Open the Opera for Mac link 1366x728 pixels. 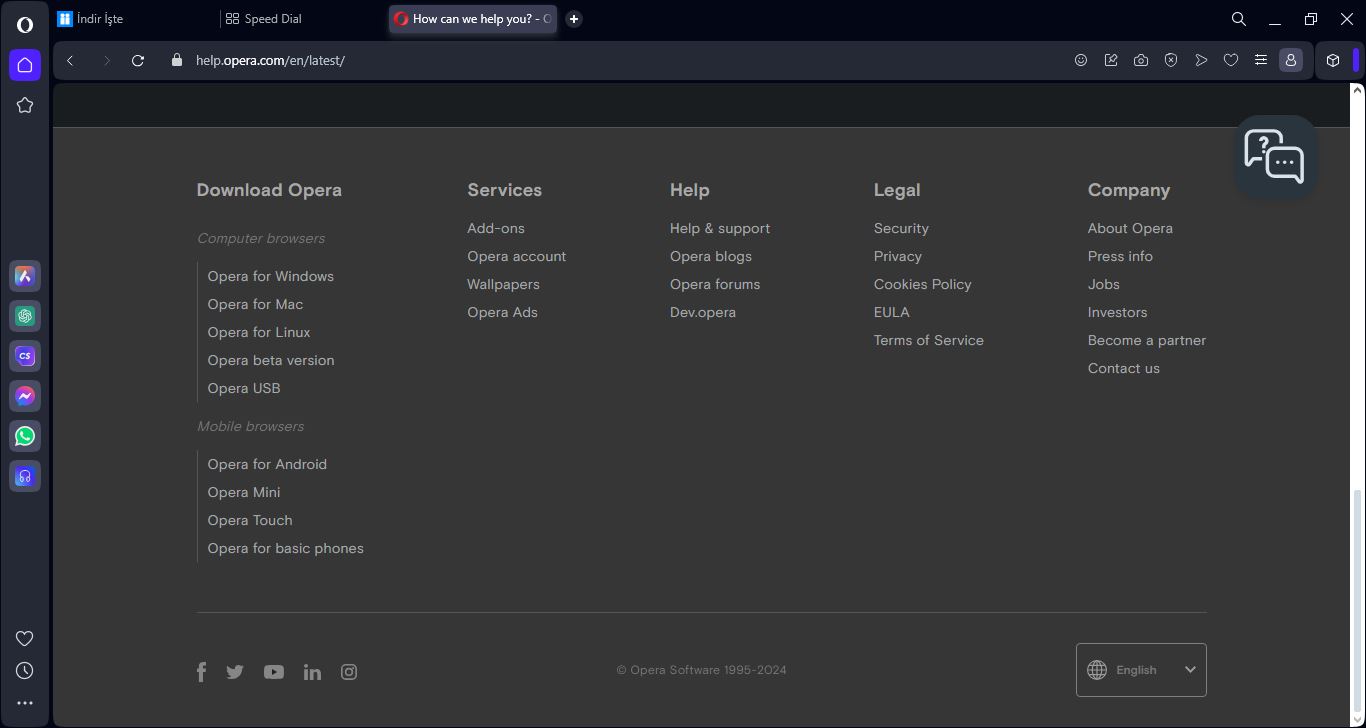click(x=255, y=304)
